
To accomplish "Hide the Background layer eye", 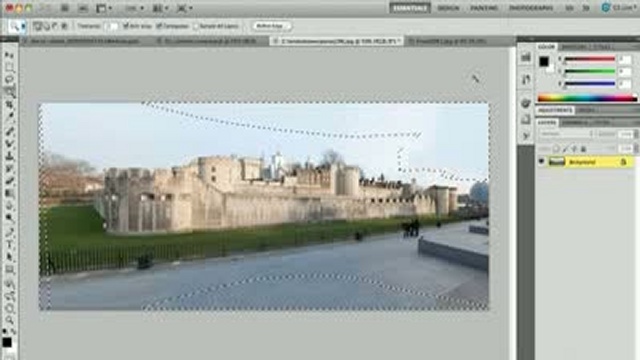I will [x=541, y=162].
